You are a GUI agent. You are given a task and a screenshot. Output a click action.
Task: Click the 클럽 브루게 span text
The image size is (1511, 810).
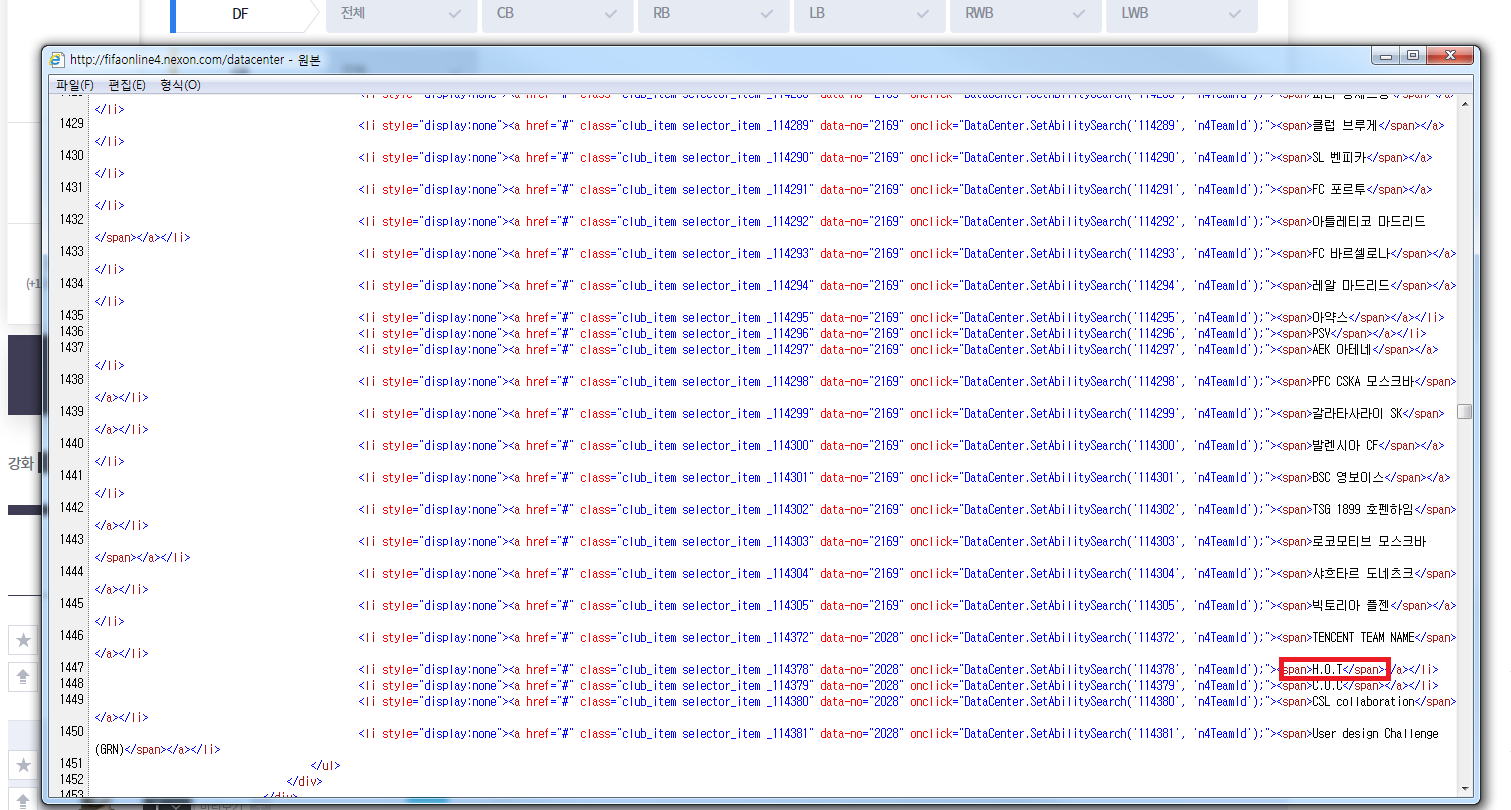pos(1344,125)
